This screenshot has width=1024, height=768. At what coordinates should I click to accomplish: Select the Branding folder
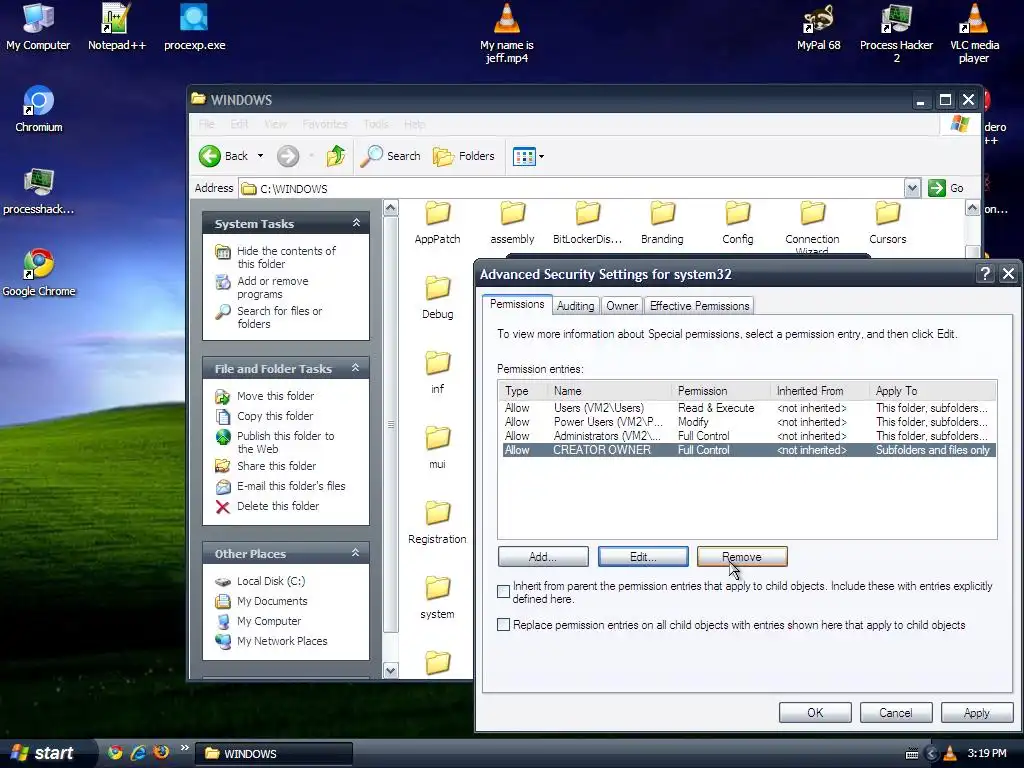point(662,223)
